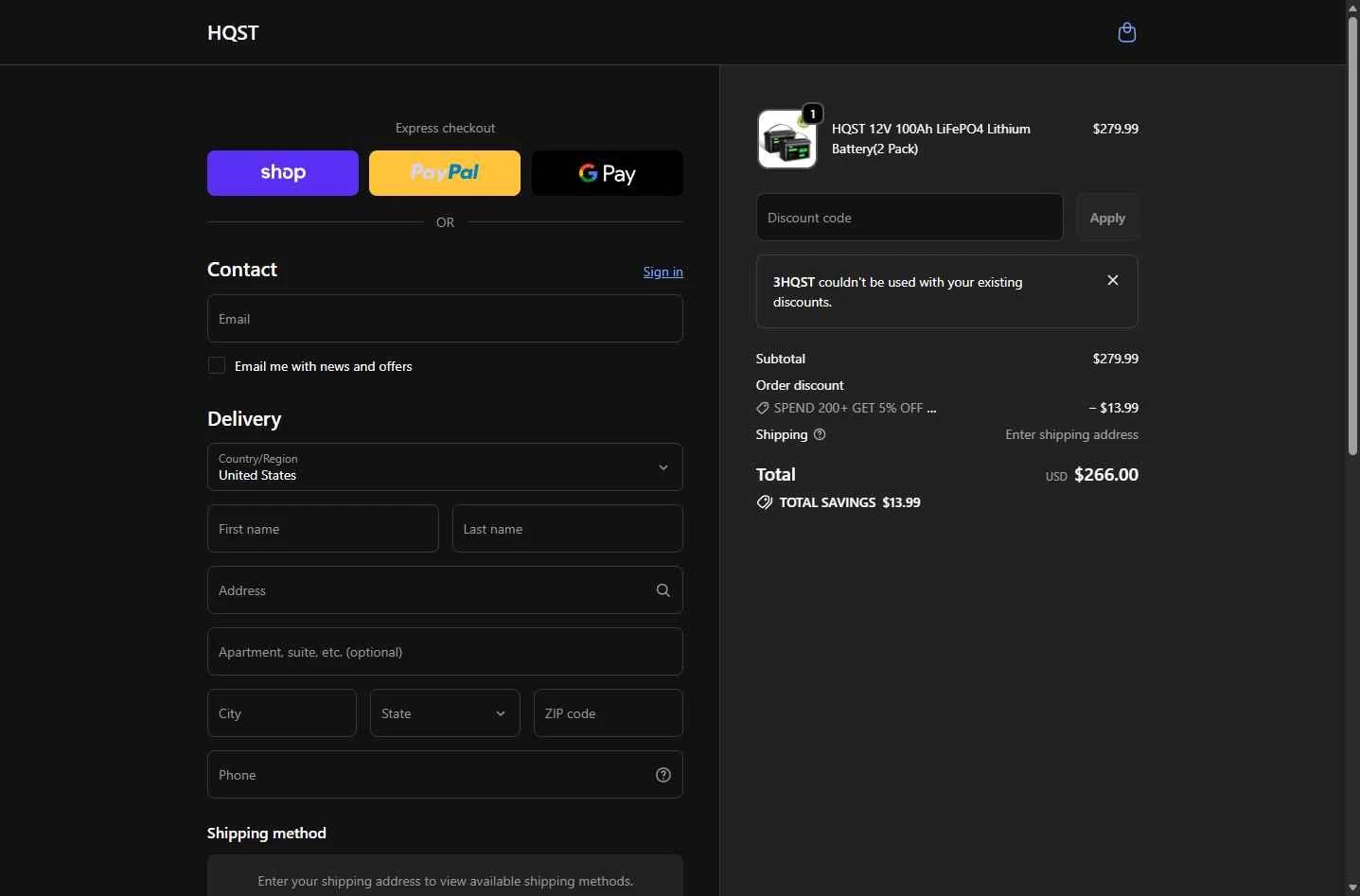The image size is (1360, 896).
Task: Tick Email me with news and offers
Action: click(217, 365)
